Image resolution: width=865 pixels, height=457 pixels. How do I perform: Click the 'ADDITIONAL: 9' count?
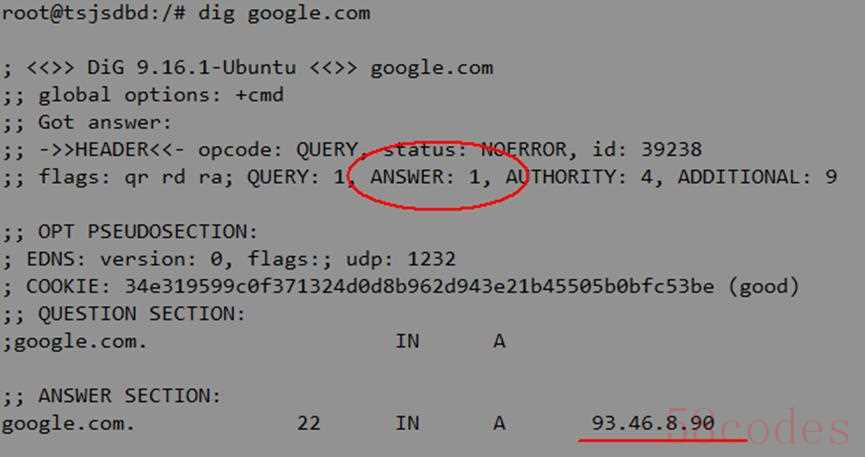[x=757, y=177]
